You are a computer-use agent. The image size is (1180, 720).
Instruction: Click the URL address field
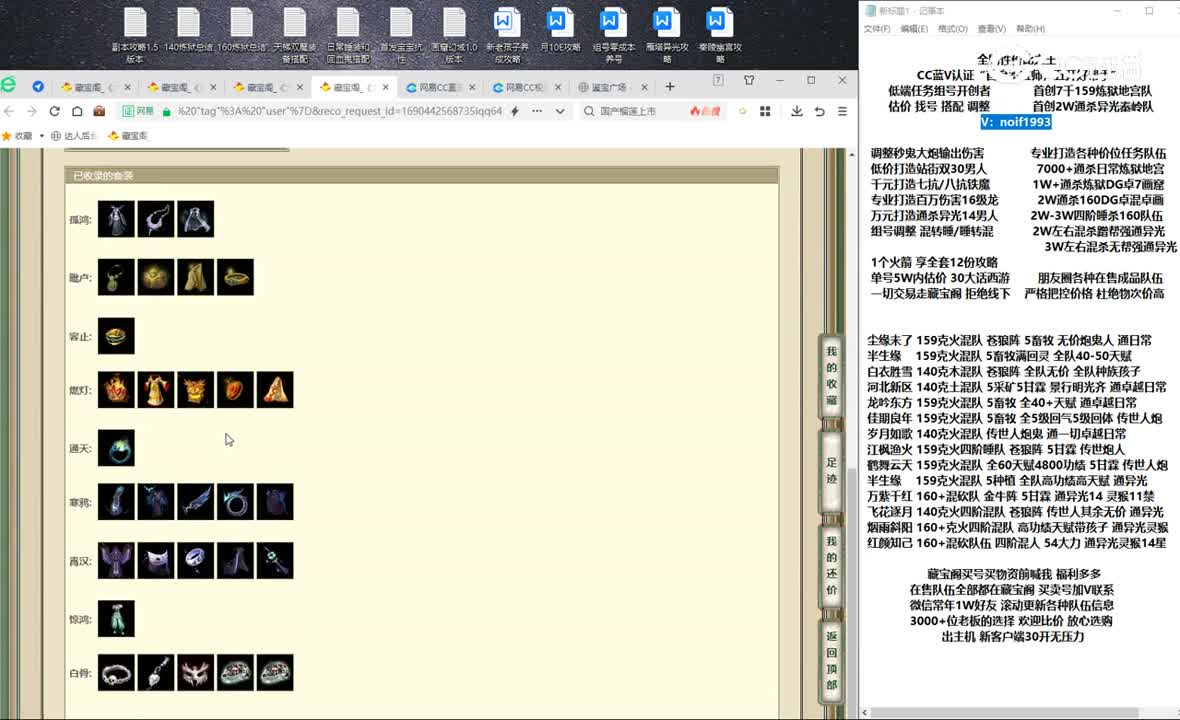340,111
